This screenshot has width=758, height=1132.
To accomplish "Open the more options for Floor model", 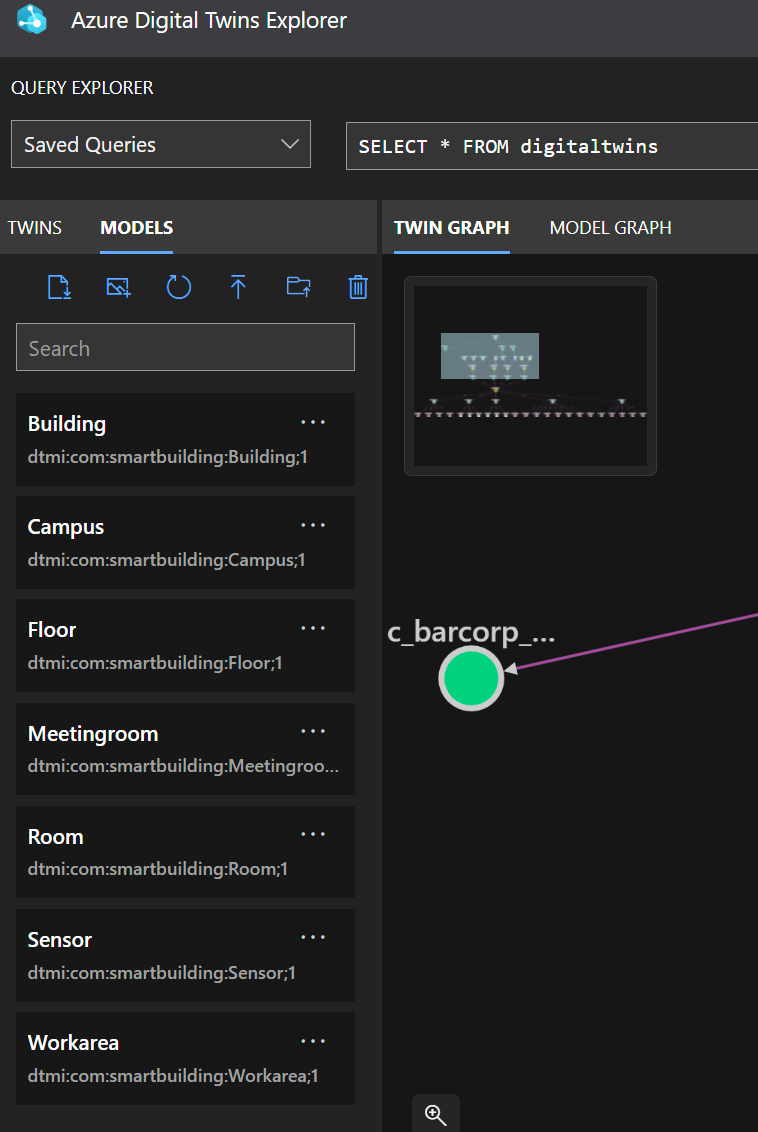I will [313, 629].
